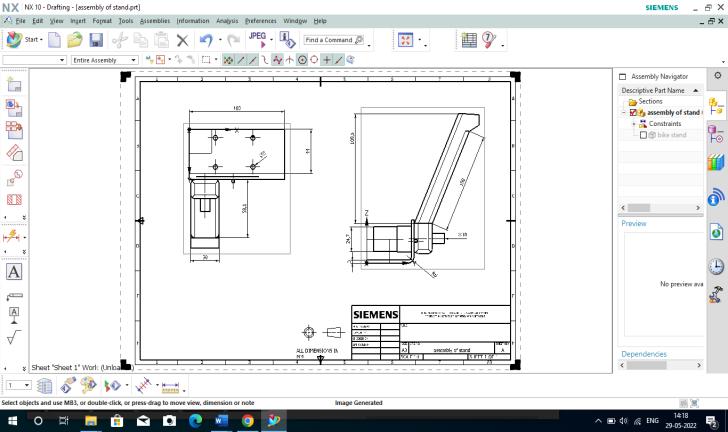Viewport: 728px width, 432px height.
Task: Click the Detail View icon
Action: coord(14,177)
